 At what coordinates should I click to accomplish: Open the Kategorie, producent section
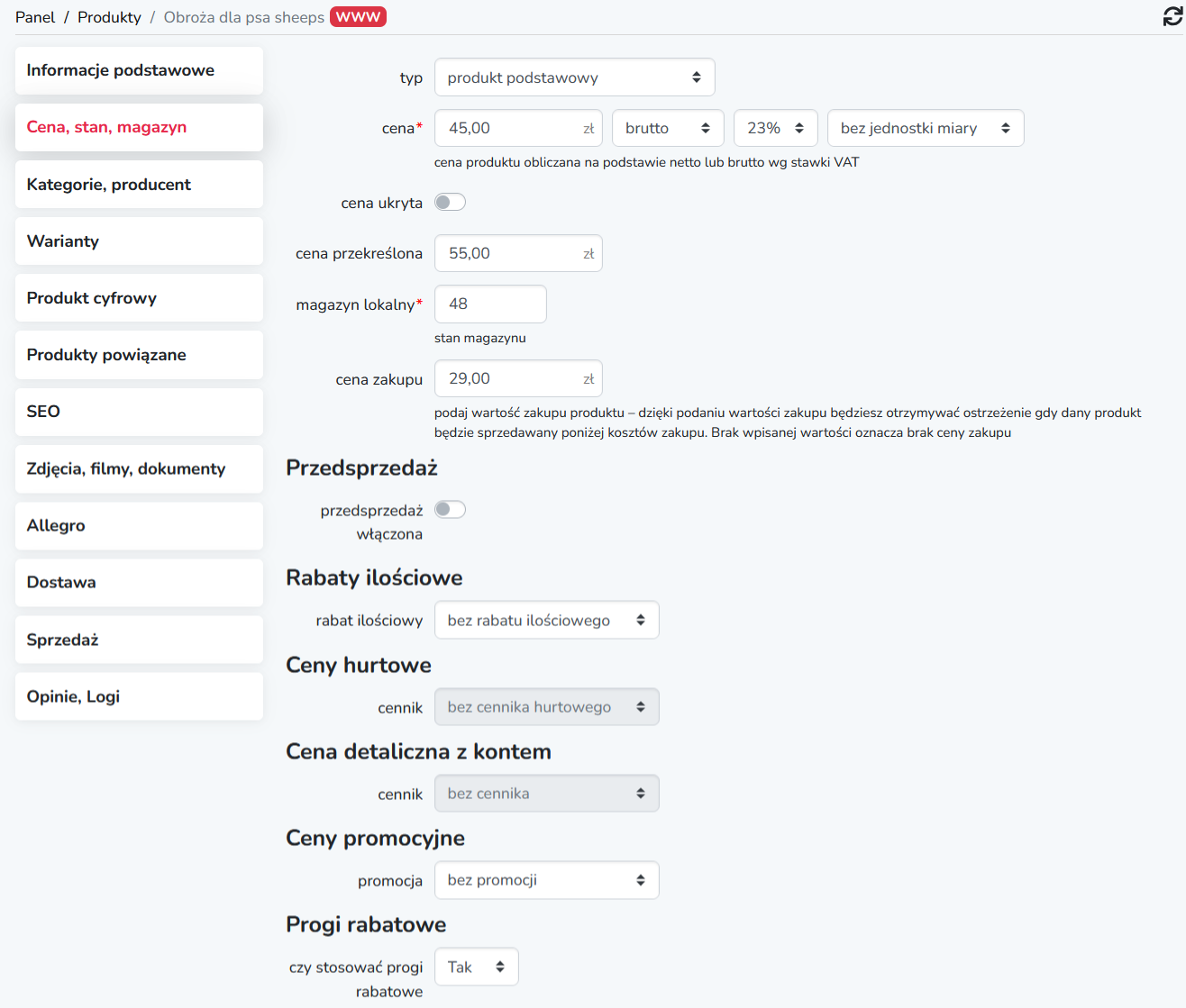[x=139, y=185]
